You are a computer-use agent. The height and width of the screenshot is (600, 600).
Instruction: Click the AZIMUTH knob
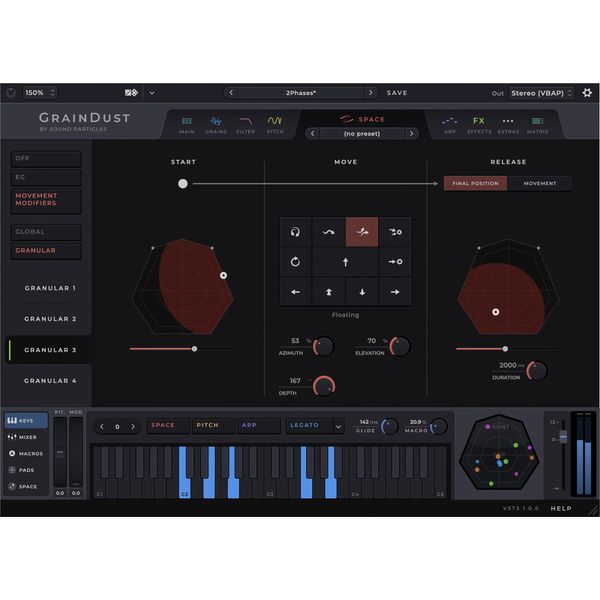tap(324, 347)
